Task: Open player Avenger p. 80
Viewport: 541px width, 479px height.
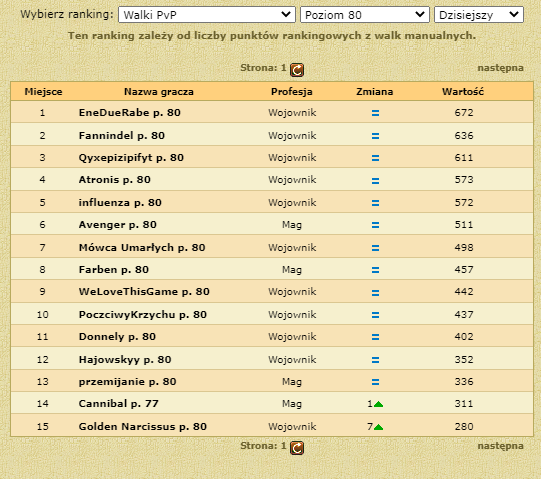Action: click(x=118, y=225)
